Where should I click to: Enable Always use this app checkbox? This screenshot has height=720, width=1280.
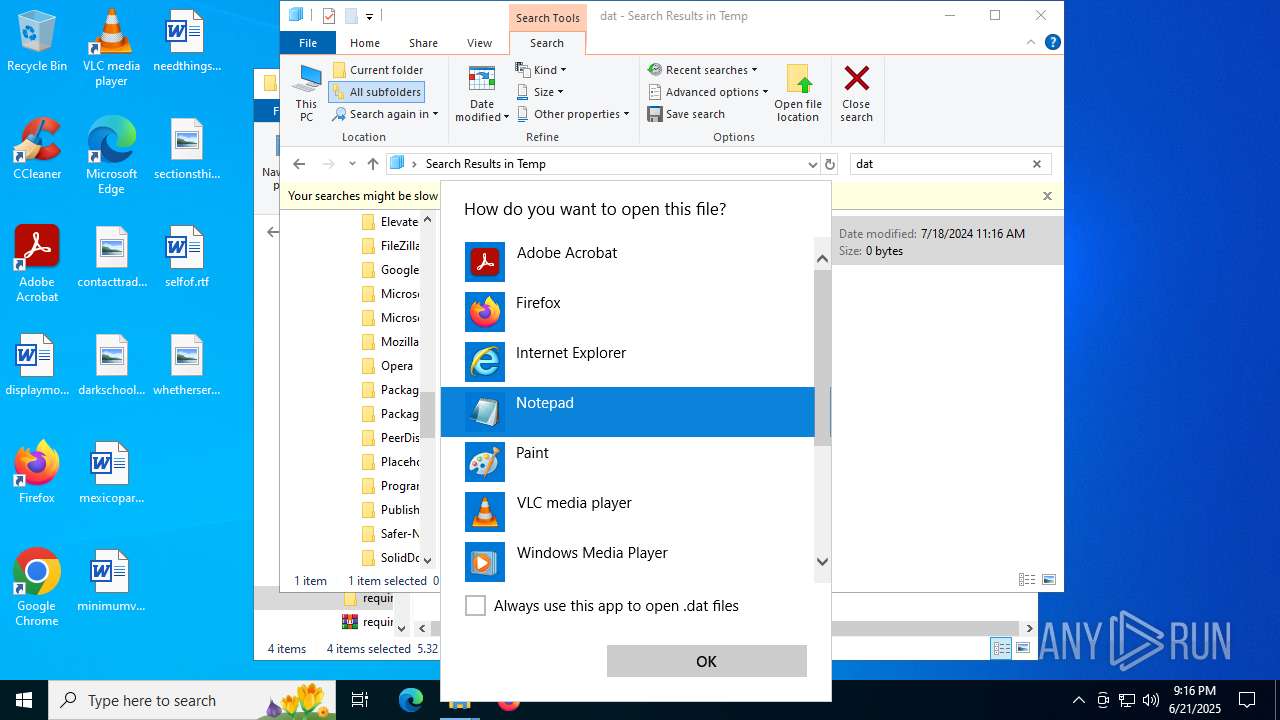[x=476, y=606]
